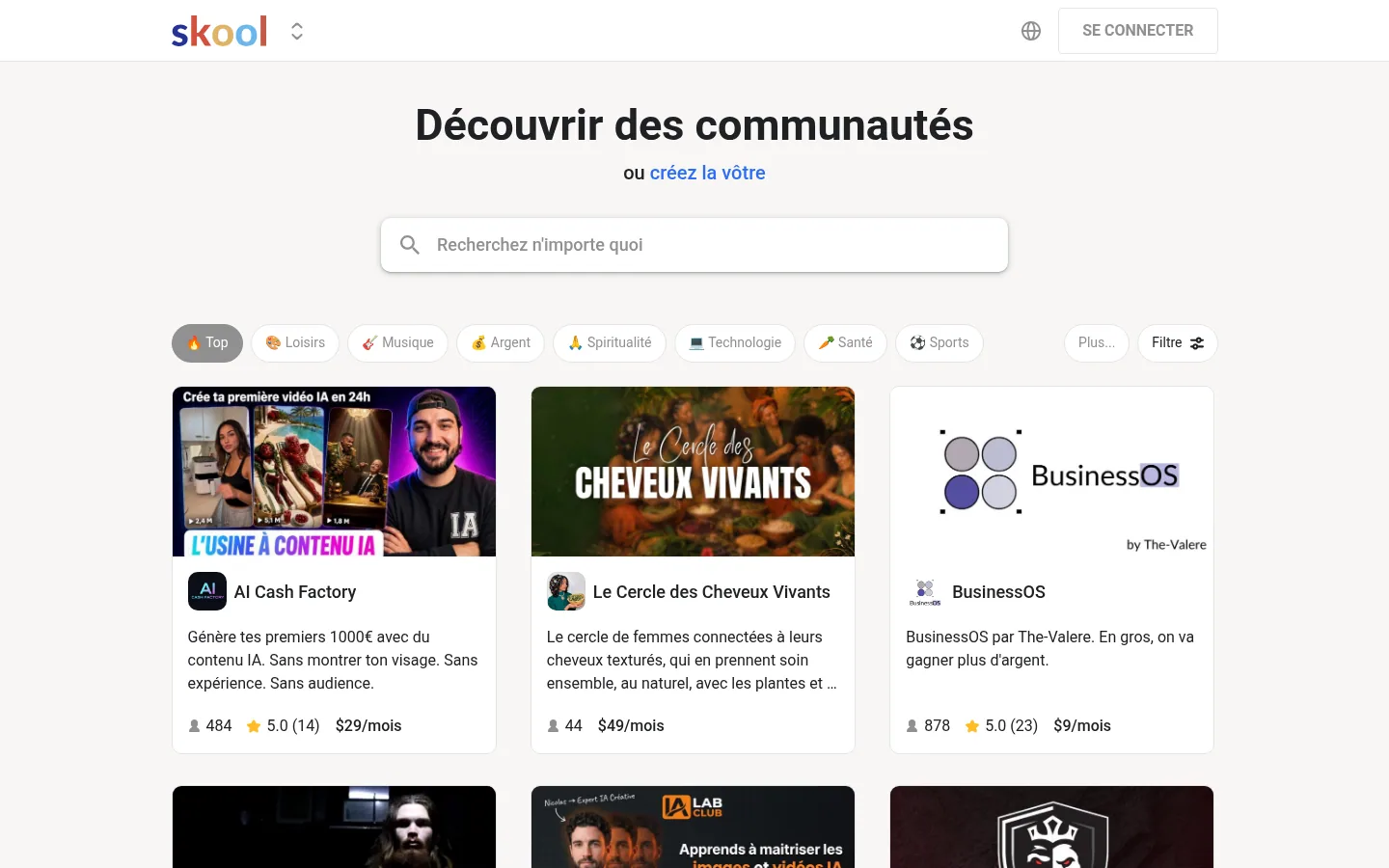Click the search magnifier icon

point(410,245)
